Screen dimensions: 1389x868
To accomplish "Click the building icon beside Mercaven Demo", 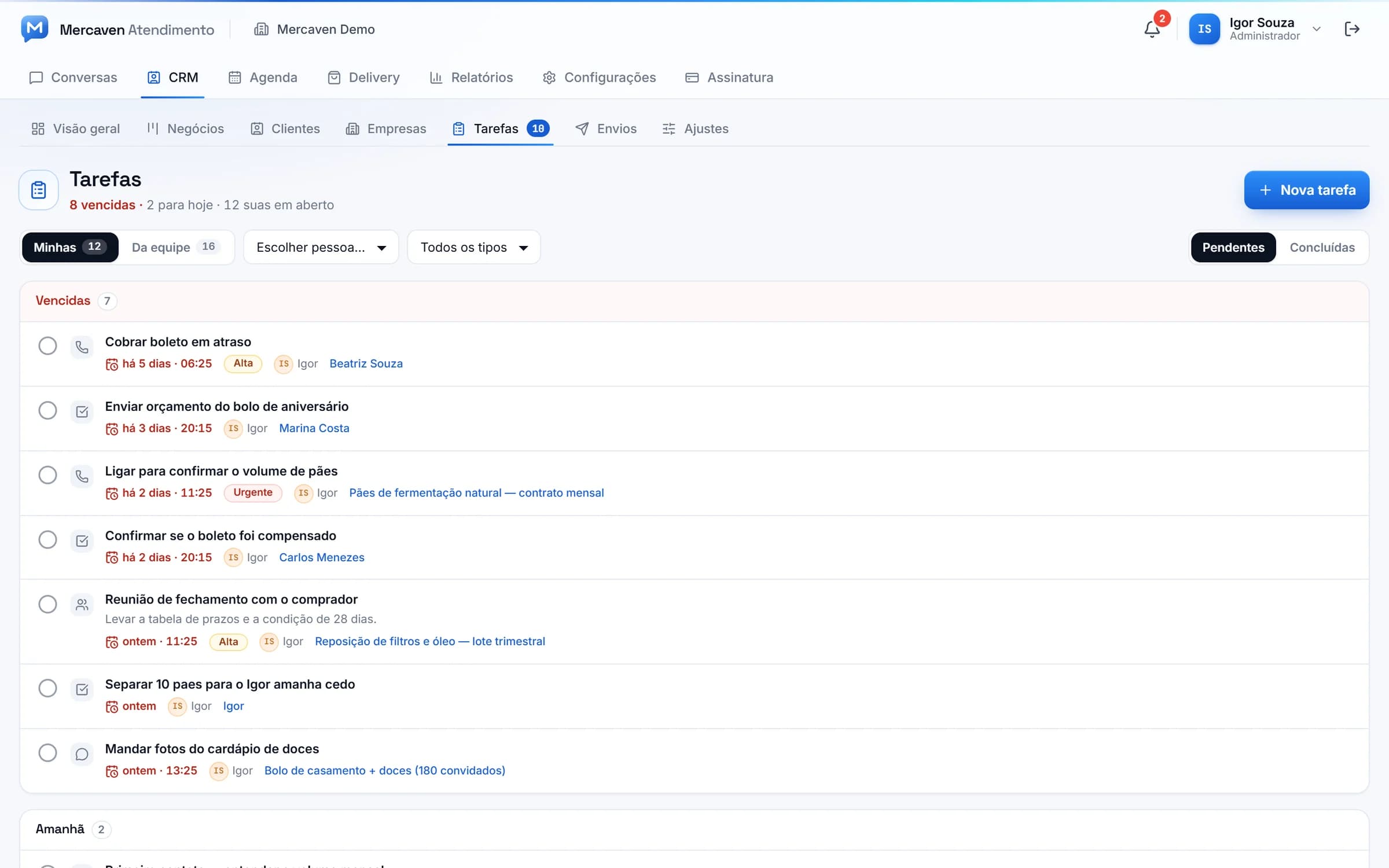I will [261, 29].
